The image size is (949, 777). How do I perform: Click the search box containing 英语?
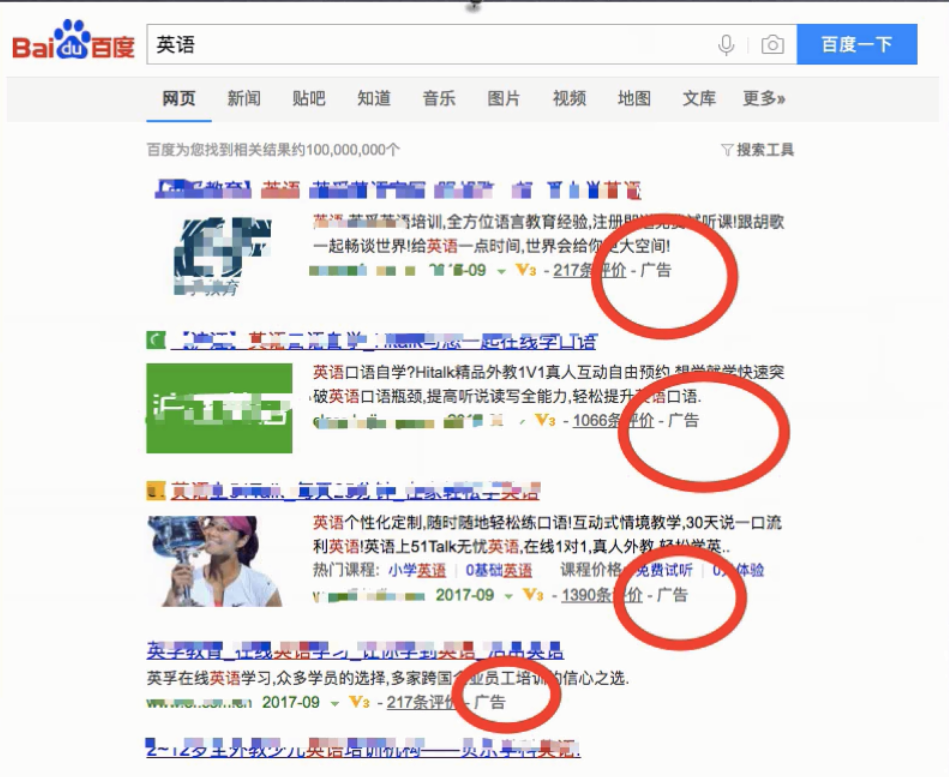coord(430,44)
